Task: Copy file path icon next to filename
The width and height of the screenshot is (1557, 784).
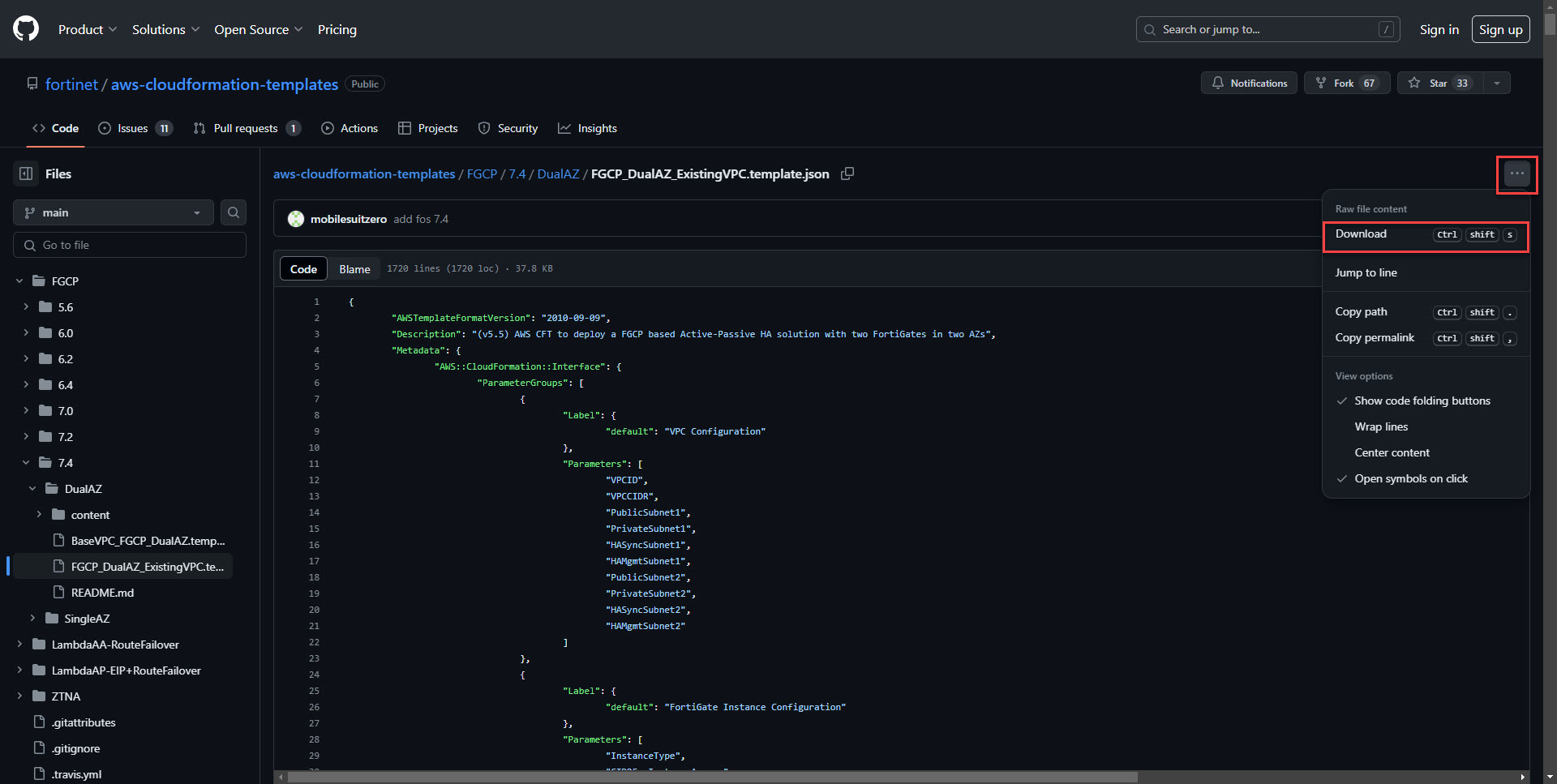Action: [847, 174]
